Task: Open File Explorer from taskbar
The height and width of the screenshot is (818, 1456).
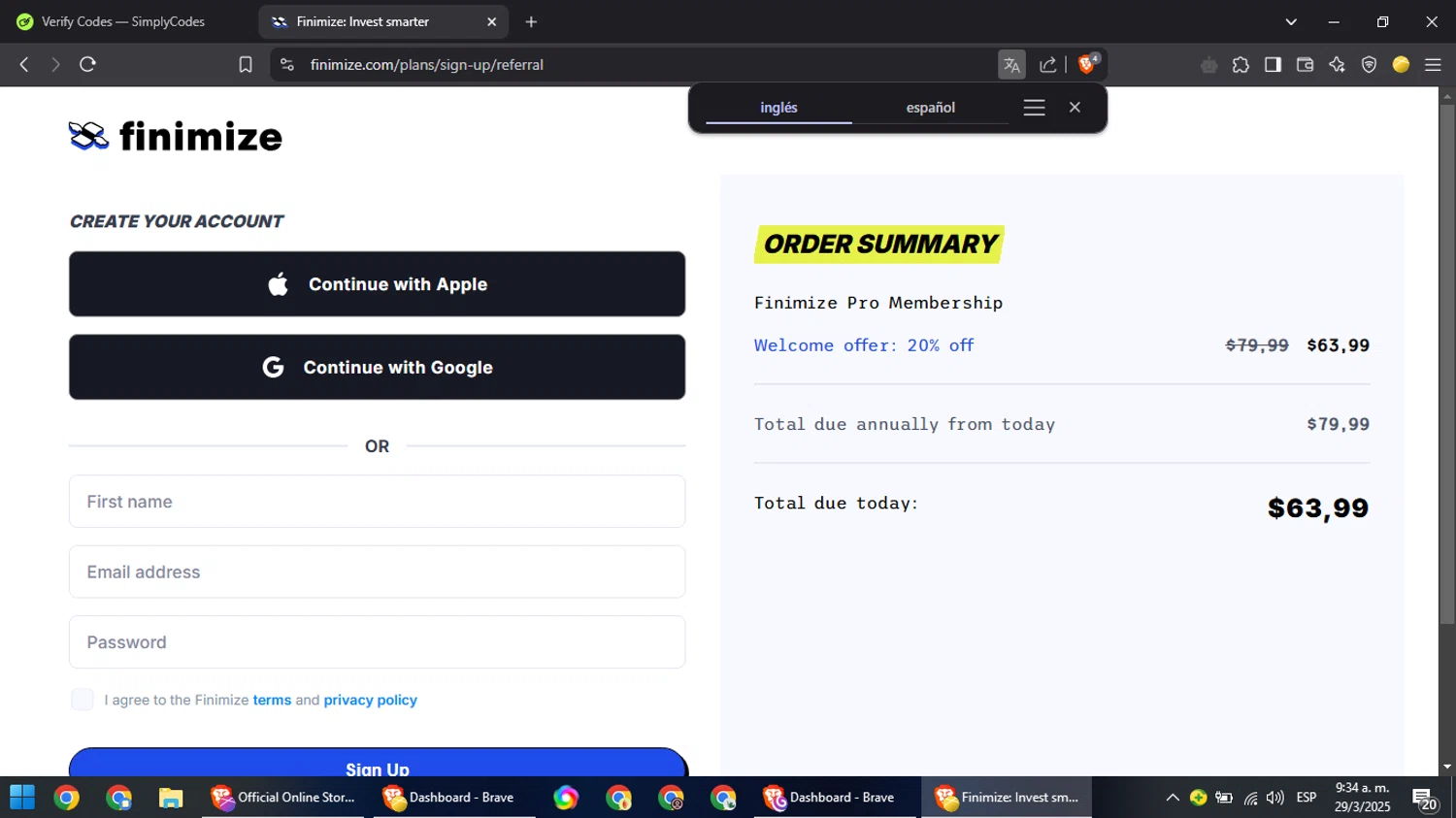Action: 171,798
